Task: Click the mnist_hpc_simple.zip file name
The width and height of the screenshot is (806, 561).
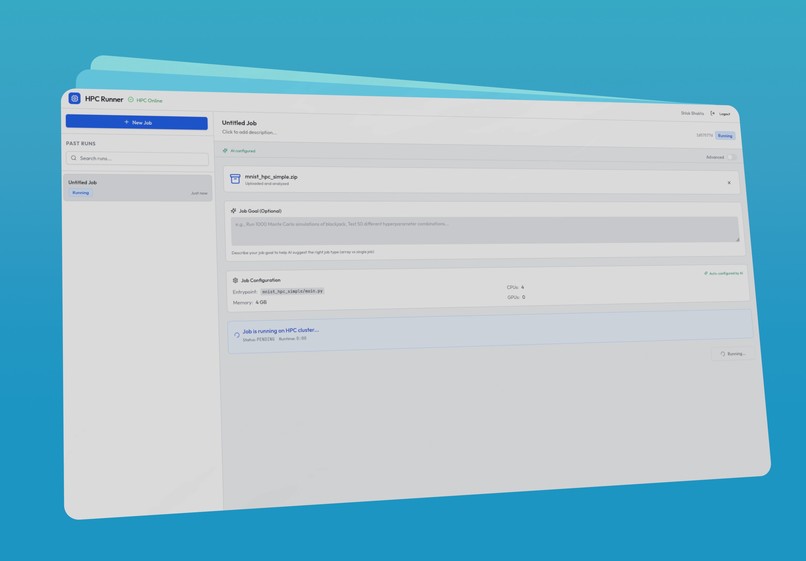Action: 271,177
